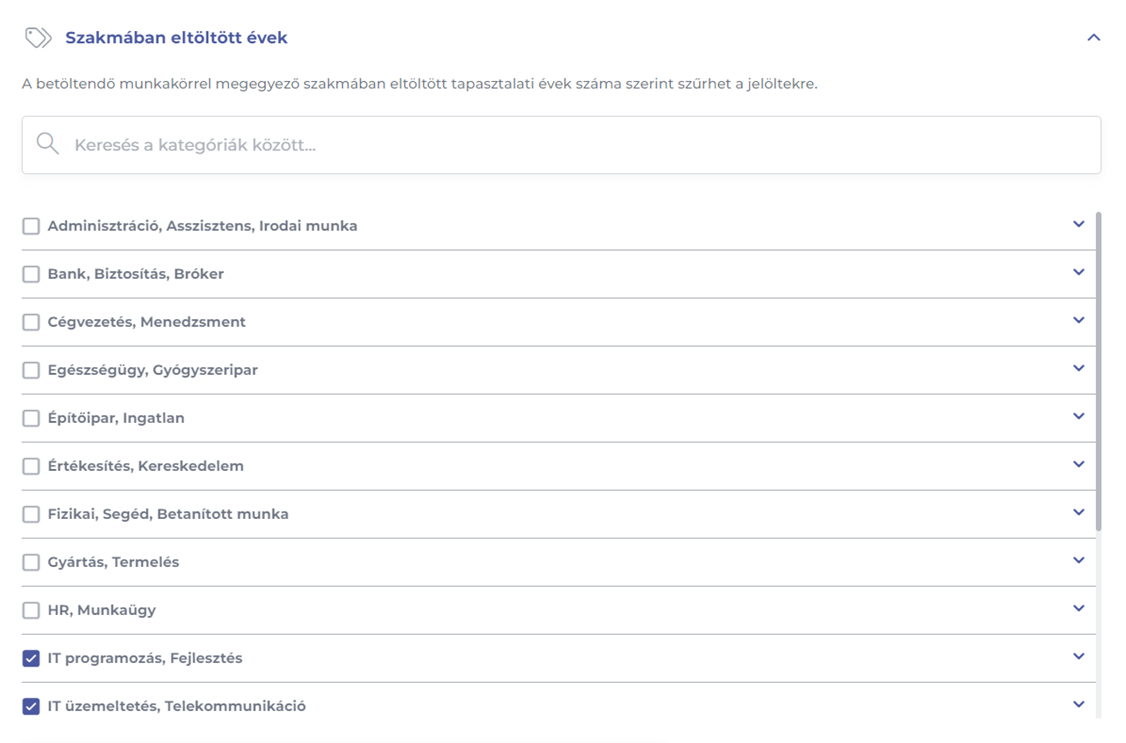The height and width of the screenshot is (743, 1126).
Task: Check the Adminisztráció, Asszisztens, Irodai munka box
Action: click(x=31, y=226)
